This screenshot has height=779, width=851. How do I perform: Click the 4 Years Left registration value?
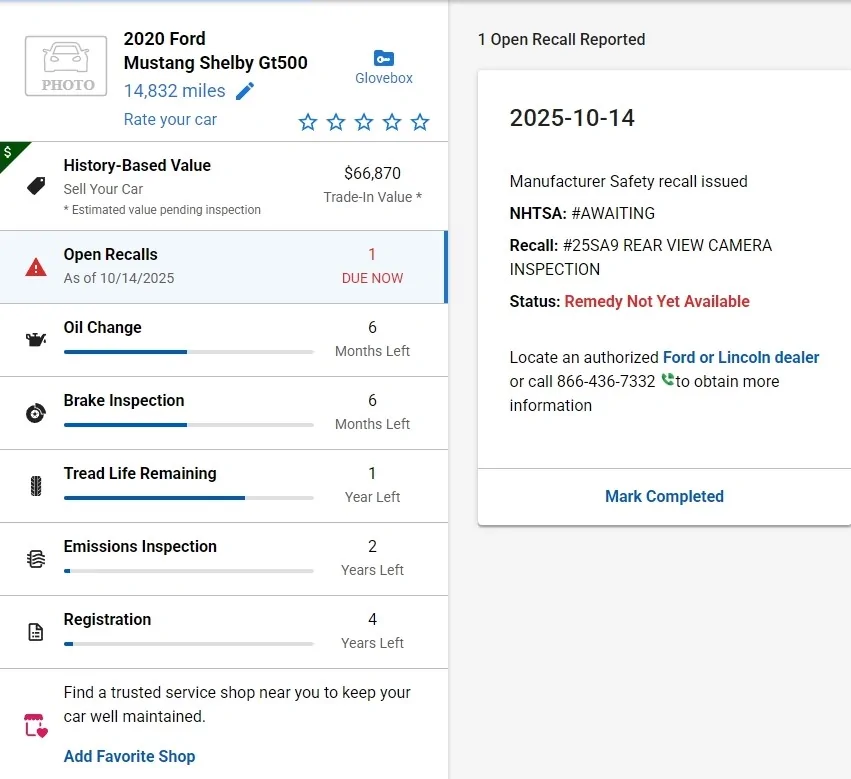(x=372, y=631)
